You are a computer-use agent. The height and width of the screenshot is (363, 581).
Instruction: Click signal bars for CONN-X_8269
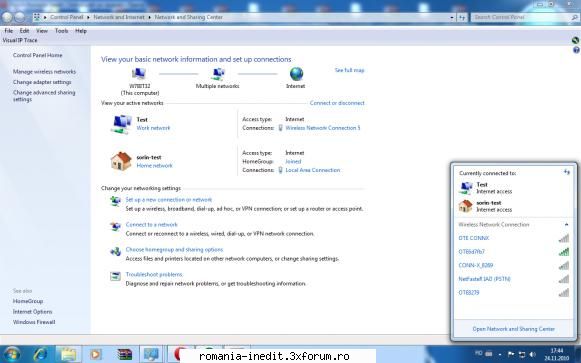click(x=564, y=265)
